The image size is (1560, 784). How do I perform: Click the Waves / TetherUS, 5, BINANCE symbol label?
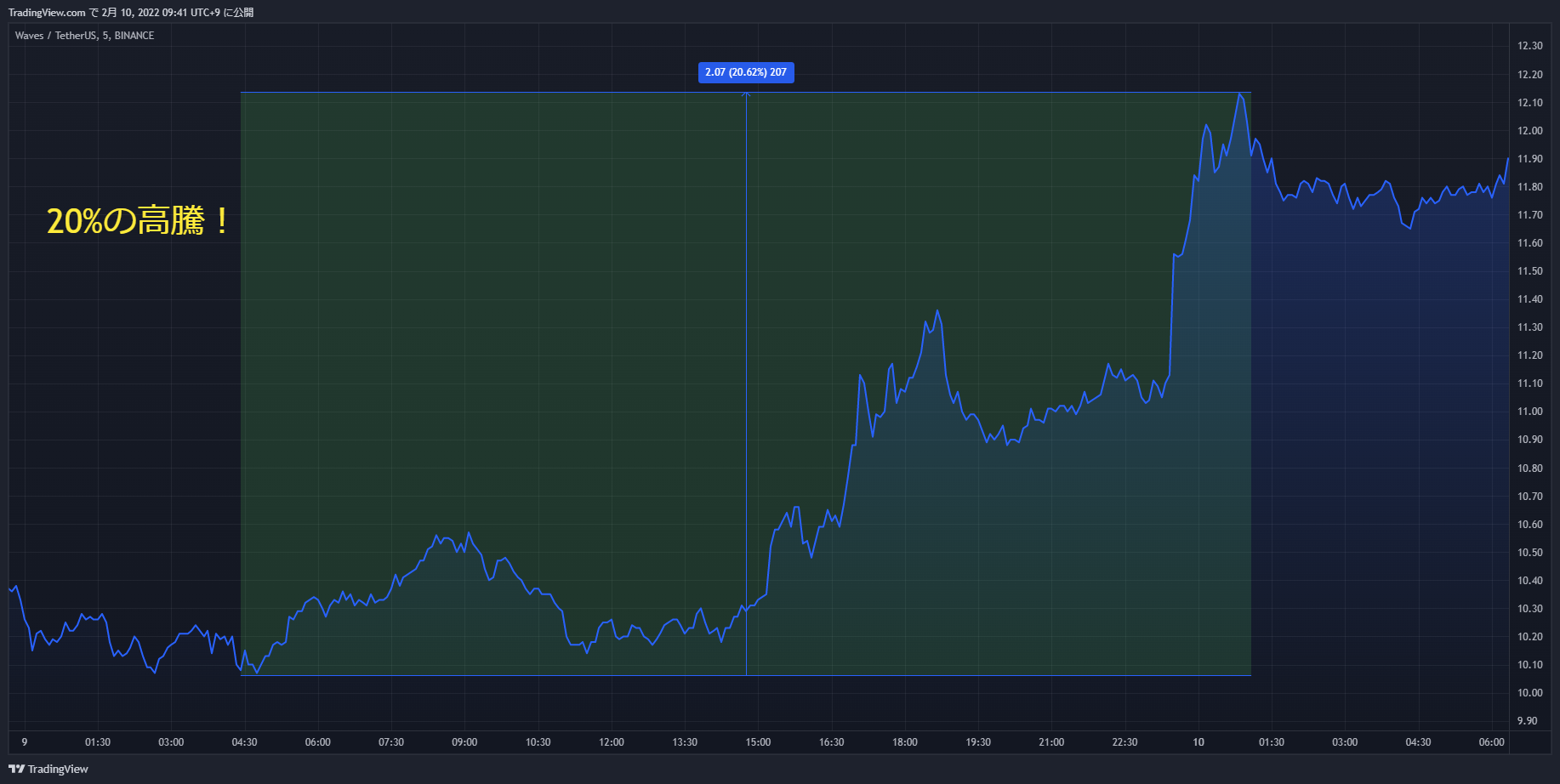pyautogui.click(x=84, y=36)
